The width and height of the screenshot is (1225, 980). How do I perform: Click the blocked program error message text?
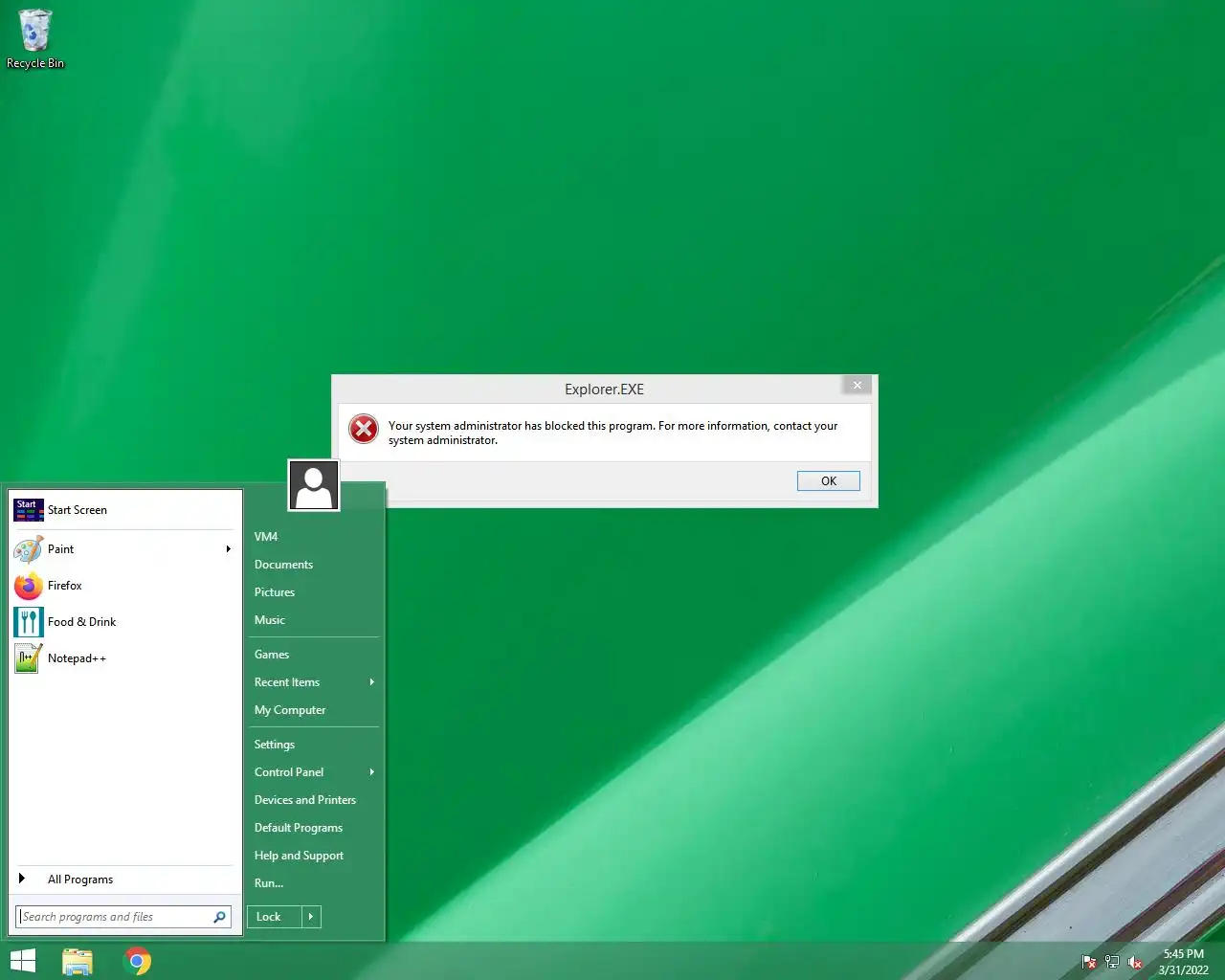coord(612,433)
